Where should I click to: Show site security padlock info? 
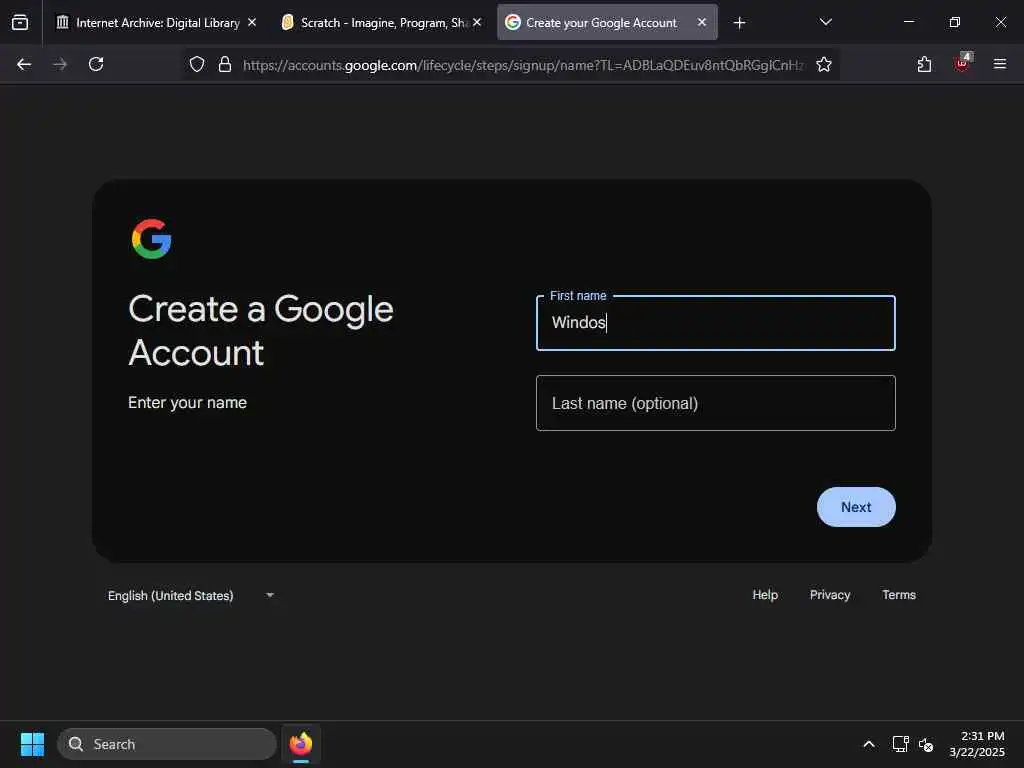[x=225, y=64]
